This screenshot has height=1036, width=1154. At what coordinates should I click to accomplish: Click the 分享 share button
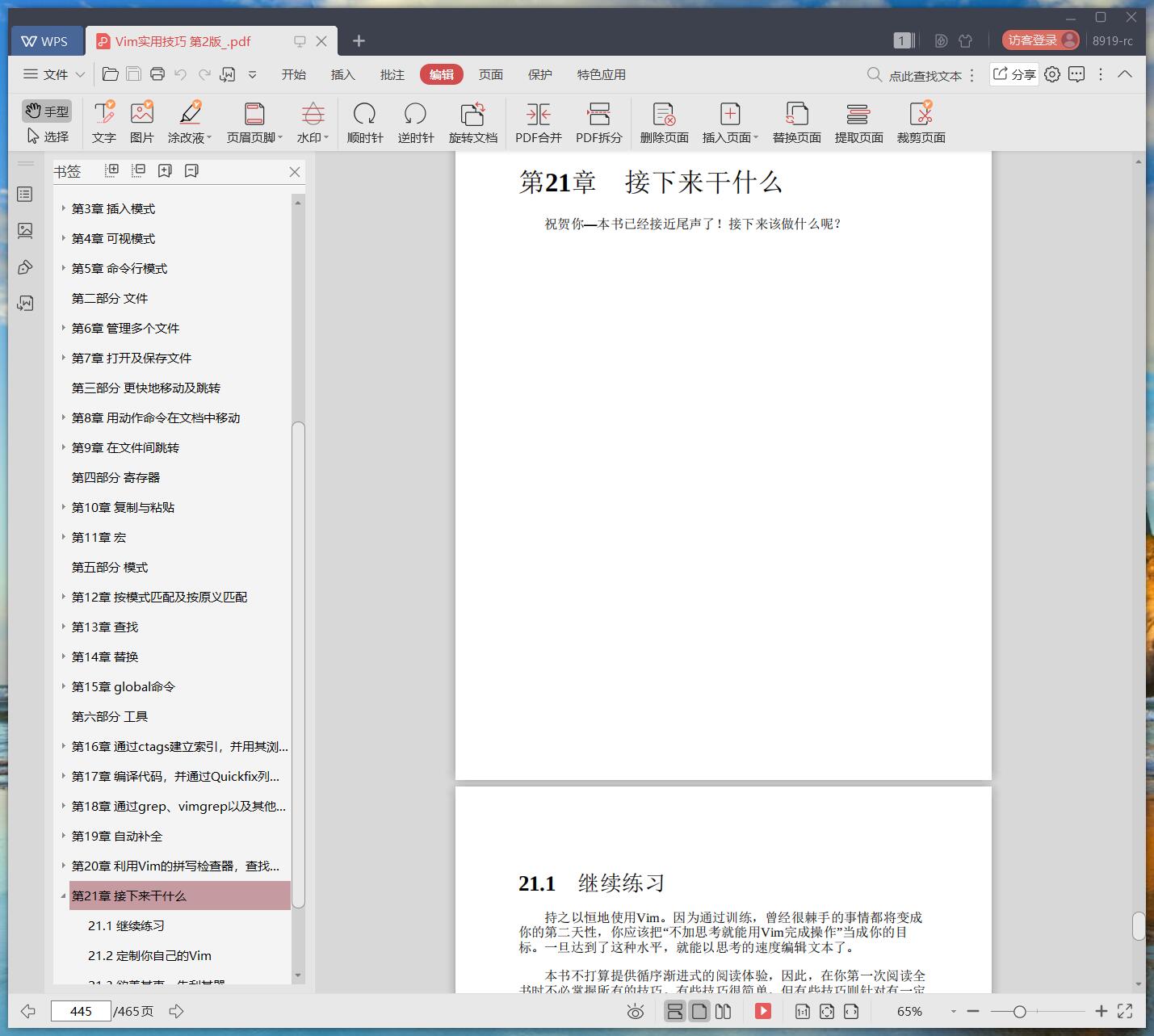click(1014, 74)
